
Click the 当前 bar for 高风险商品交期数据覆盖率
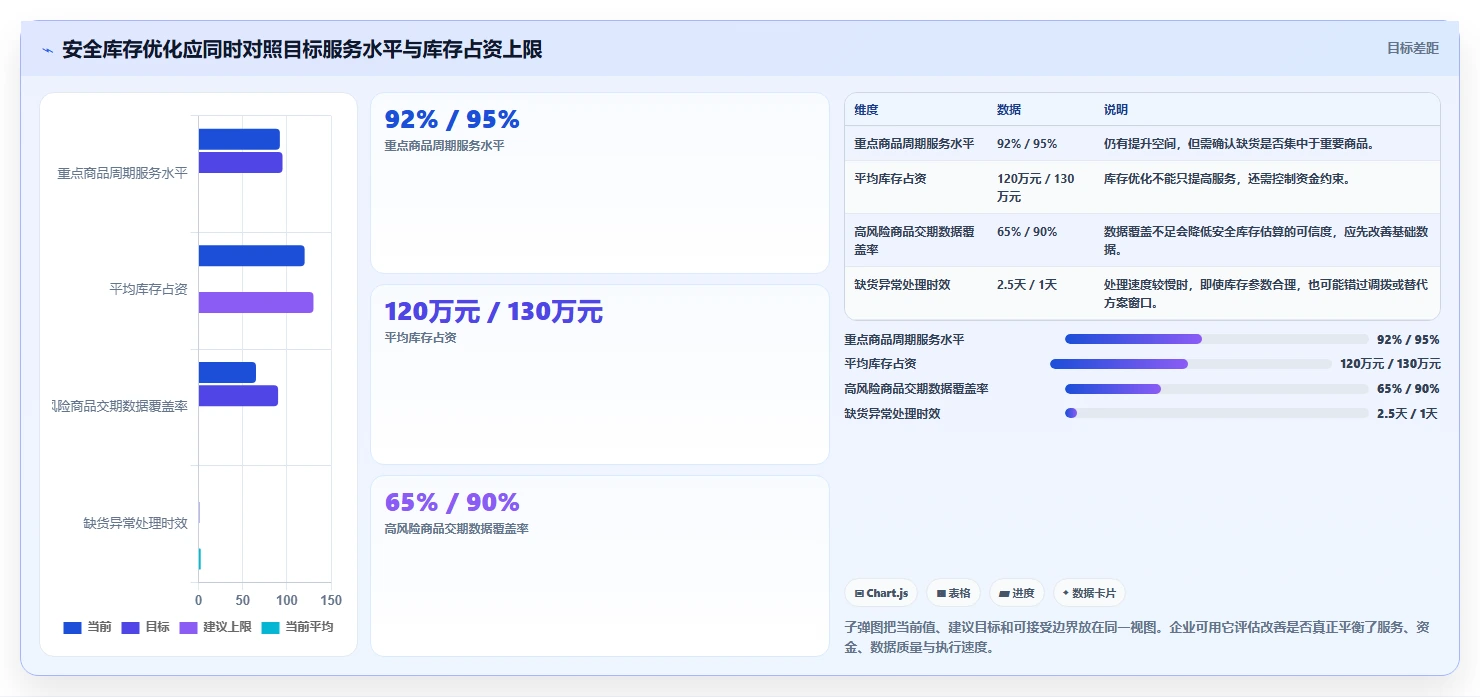coord(227,372)
